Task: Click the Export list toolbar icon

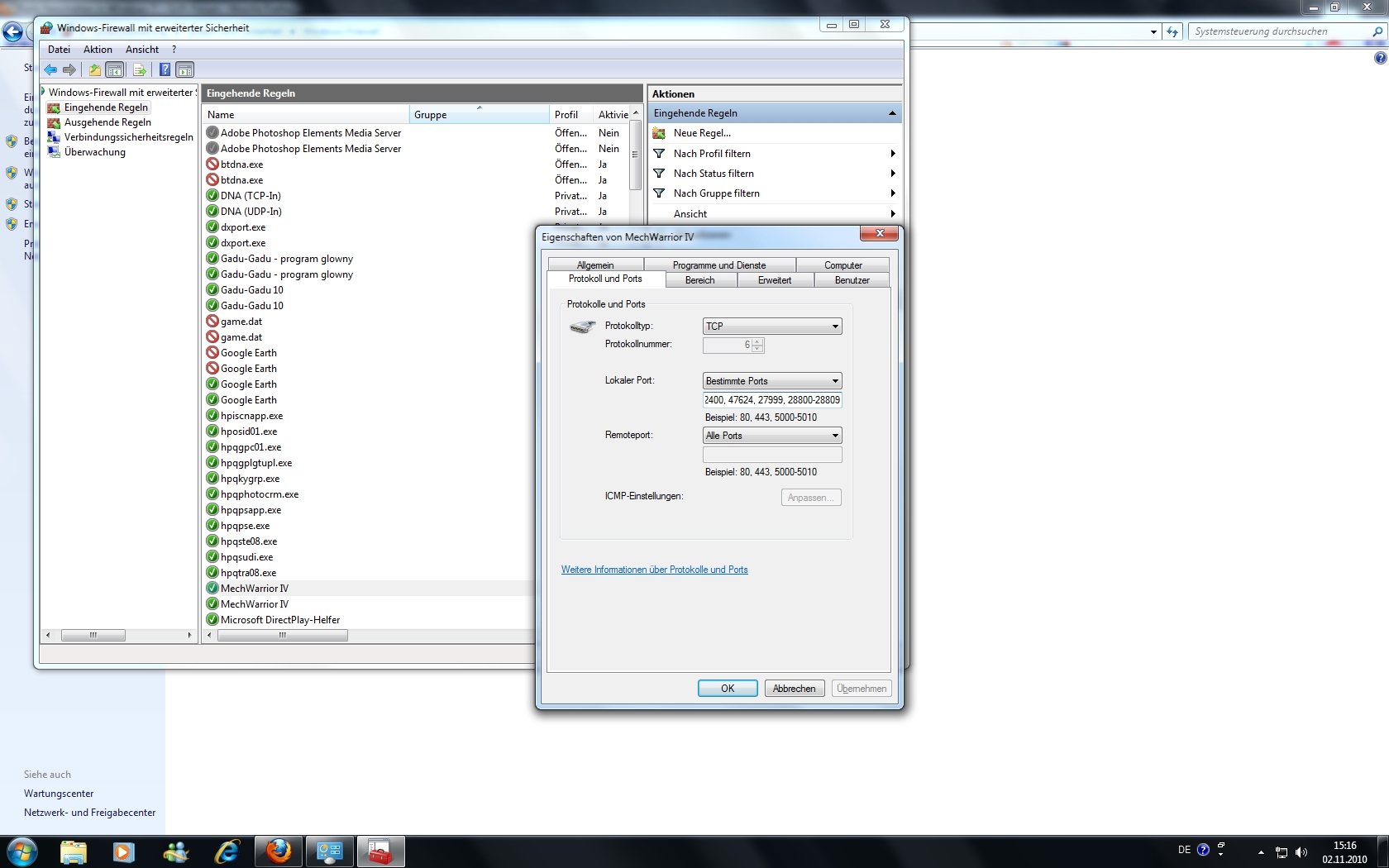Action: coord(140,70)
